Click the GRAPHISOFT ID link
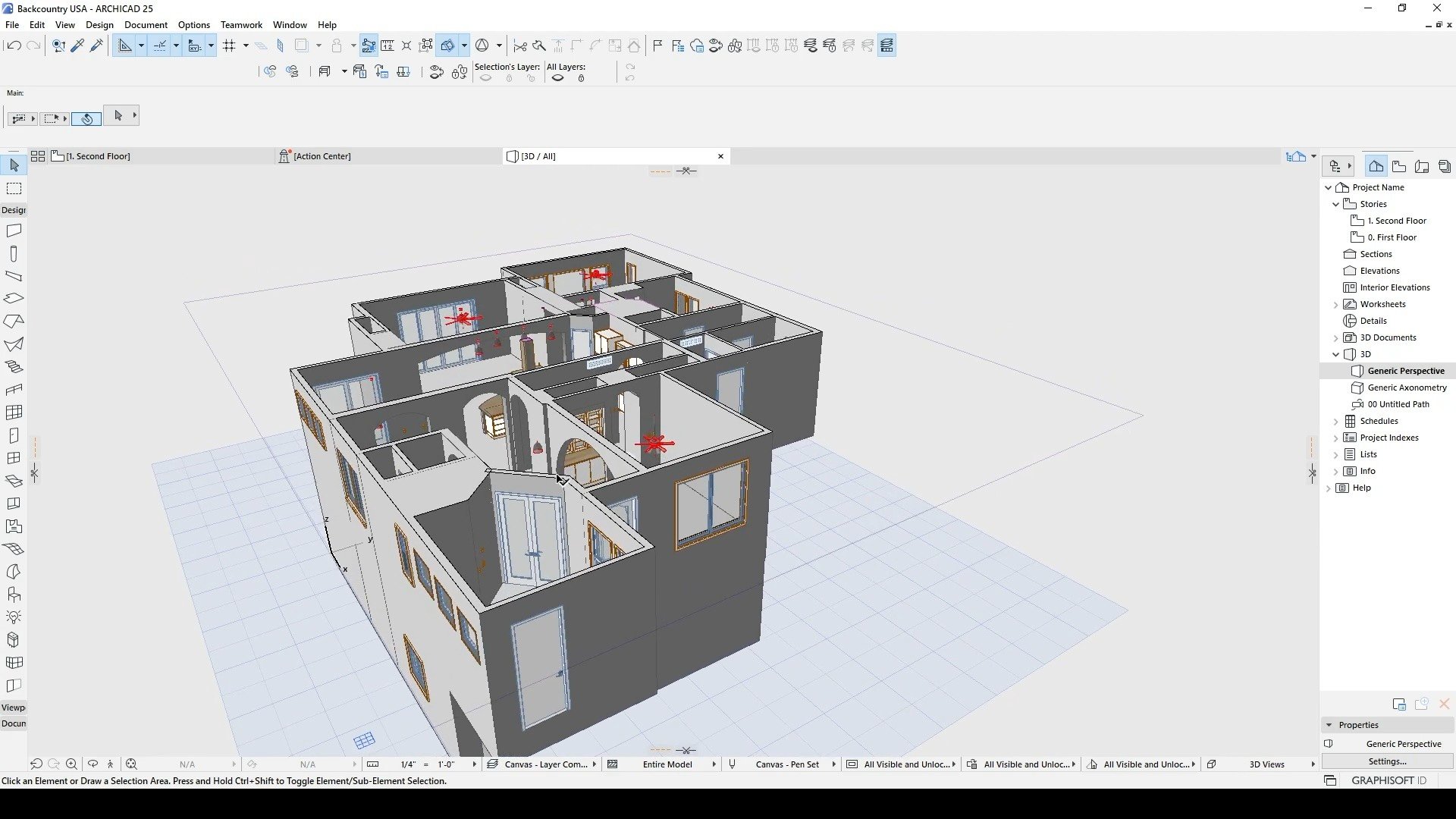Screen dimensions: 1456x819 1389,780
